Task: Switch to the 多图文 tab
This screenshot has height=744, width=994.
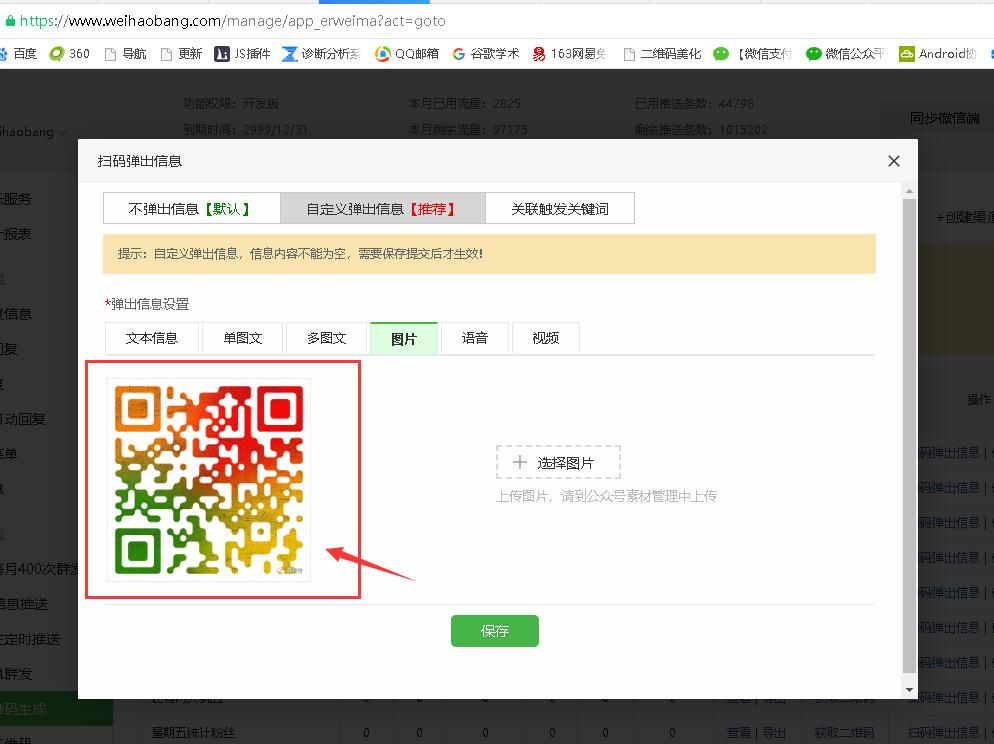Action: point(326,338)
